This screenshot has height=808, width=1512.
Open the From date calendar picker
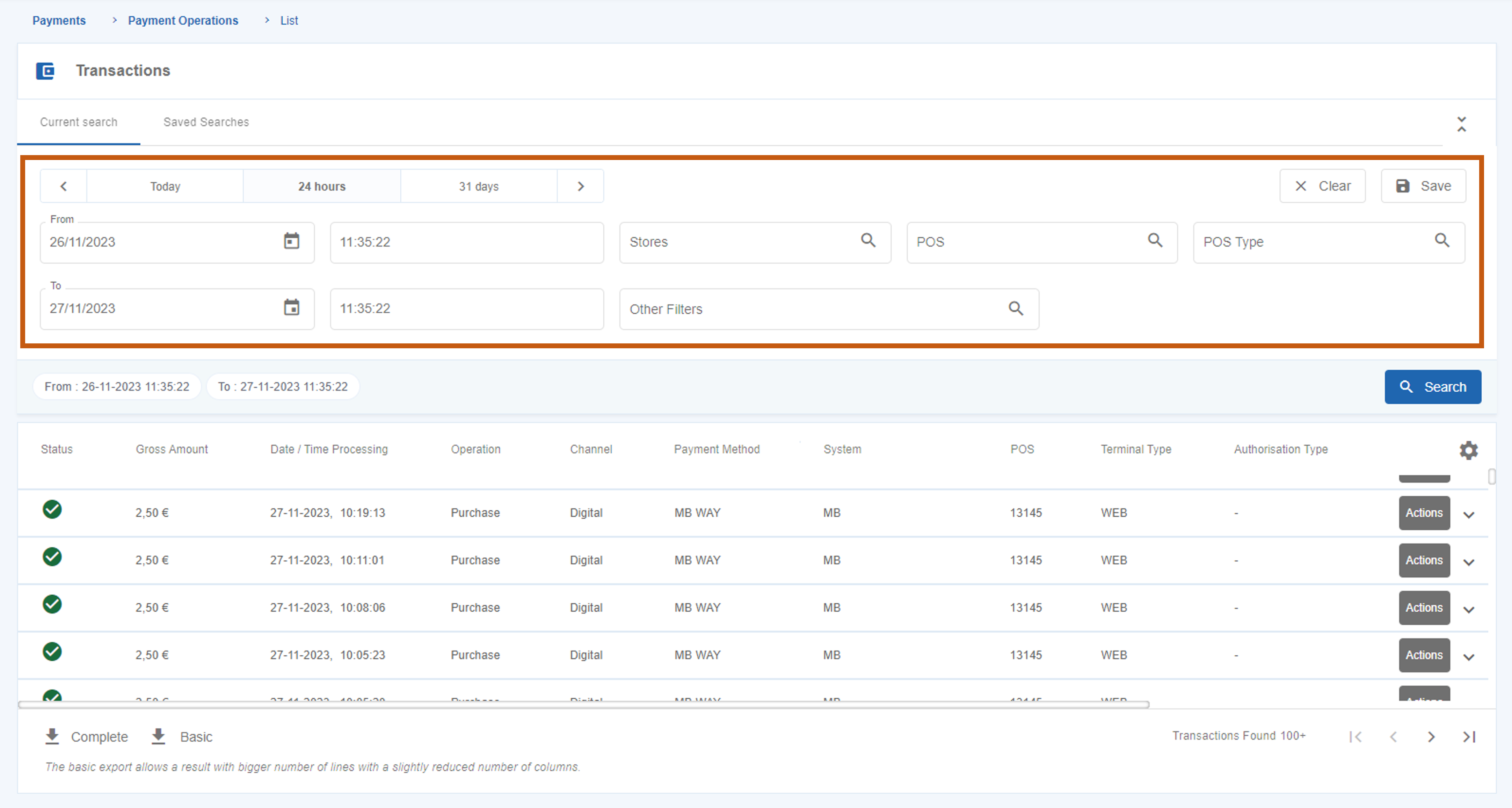(291, 241)
